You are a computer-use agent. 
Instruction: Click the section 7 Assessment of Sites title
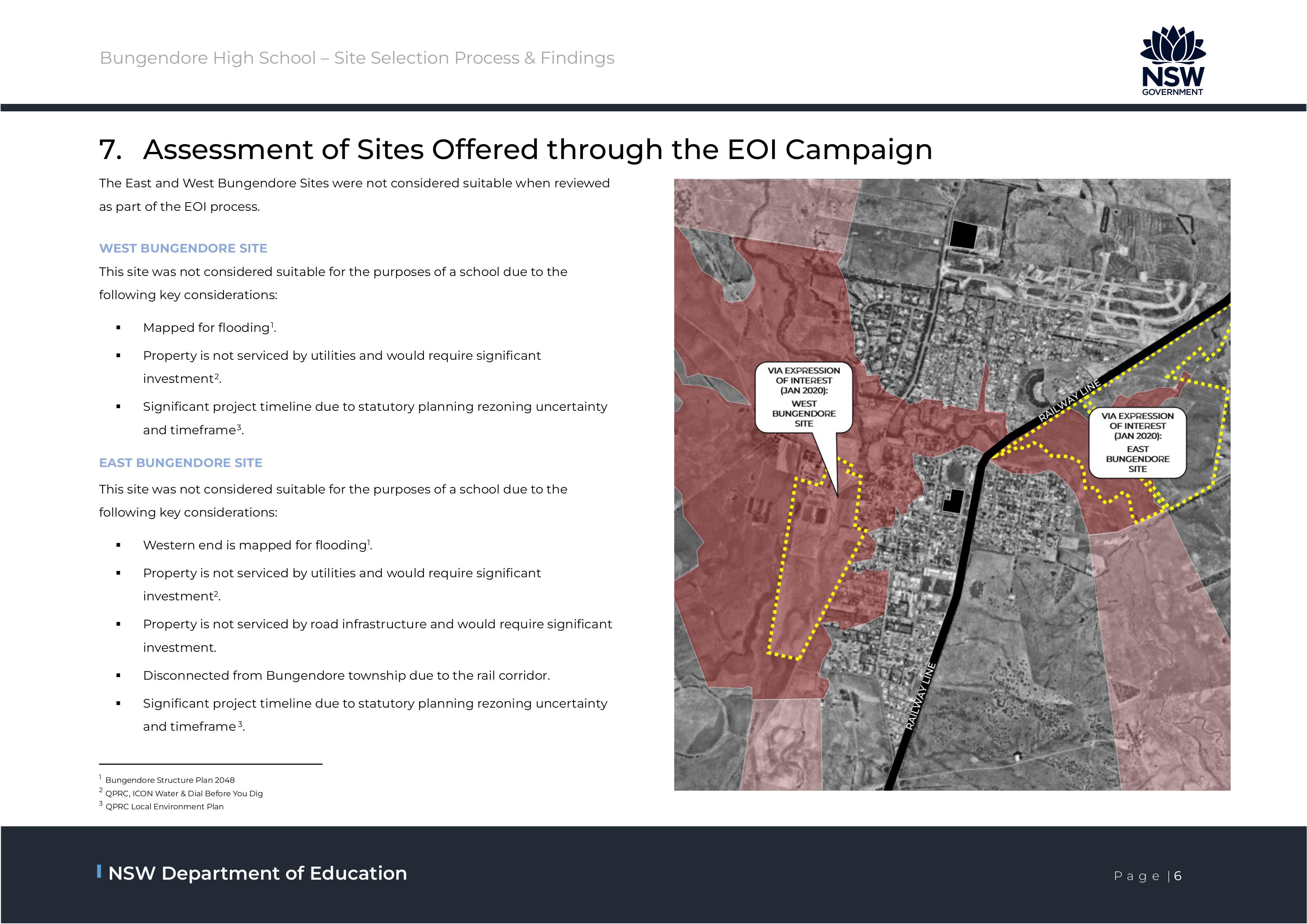(x=515, y=150)
